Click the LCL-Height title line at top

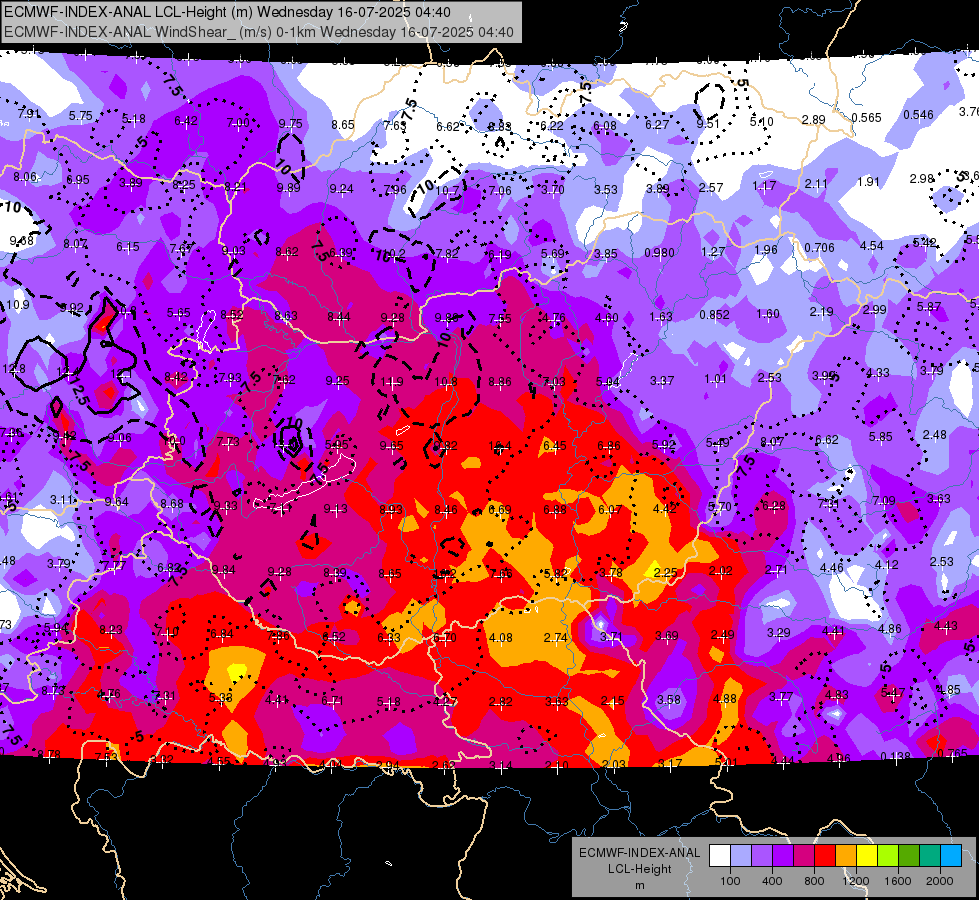pos(227,12)
